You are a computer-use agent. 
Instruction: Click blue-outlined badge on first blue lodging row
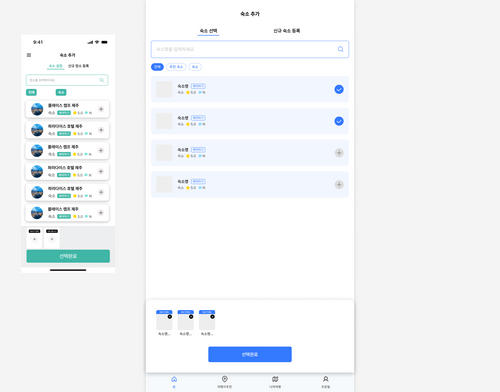(x=198, y=86)
